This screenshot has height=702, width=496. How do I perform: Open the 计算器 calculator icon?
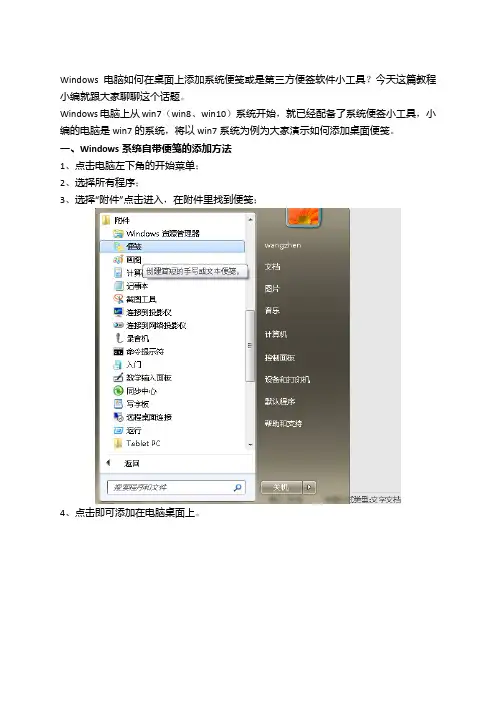point(118,273)
